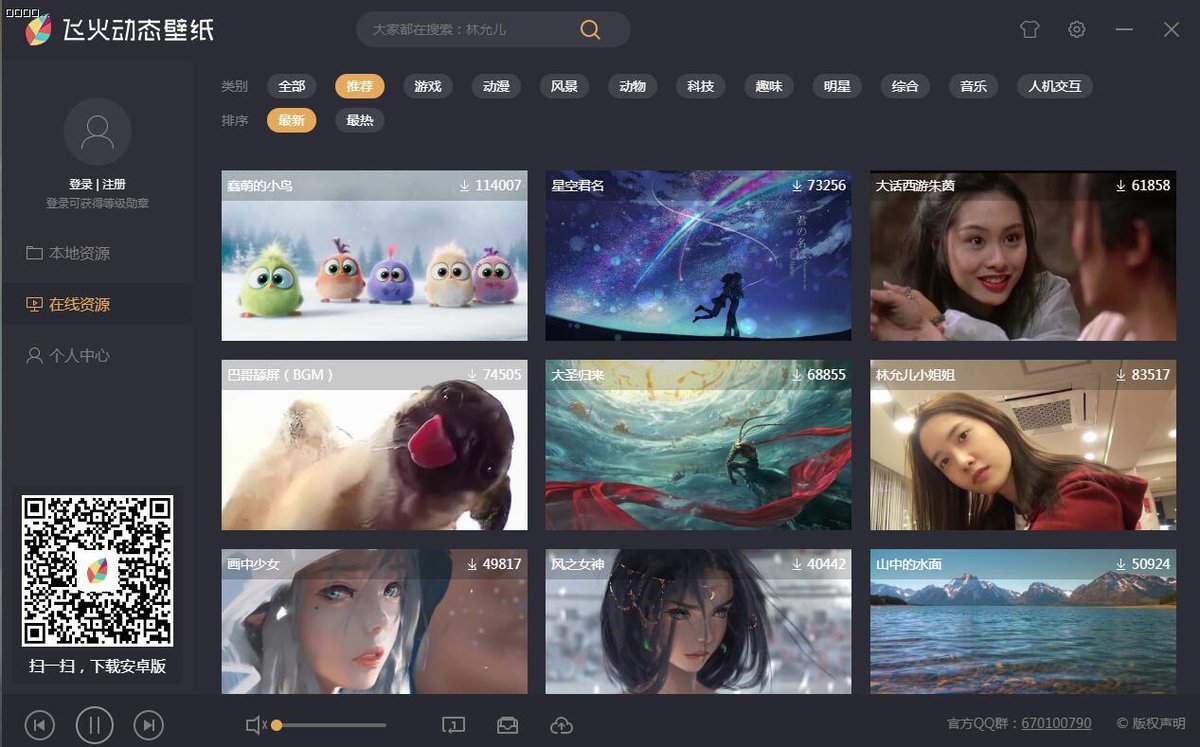Select the 音乐 category filter
Screen dimensions: 1200x747
click(x=974, y=86)
